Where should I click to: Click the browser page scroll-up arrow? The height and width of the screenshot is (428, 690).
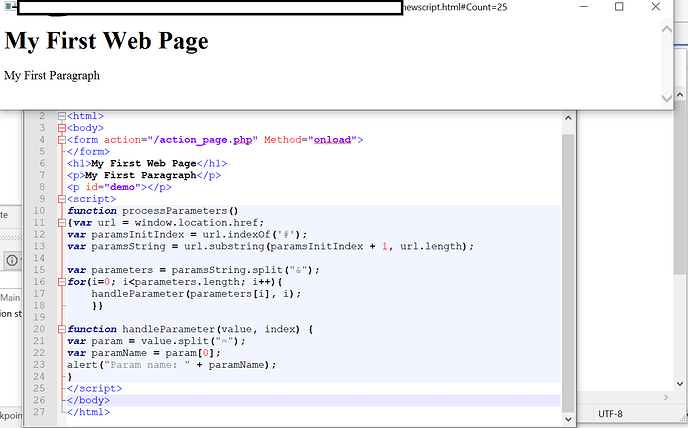(667, 29)
